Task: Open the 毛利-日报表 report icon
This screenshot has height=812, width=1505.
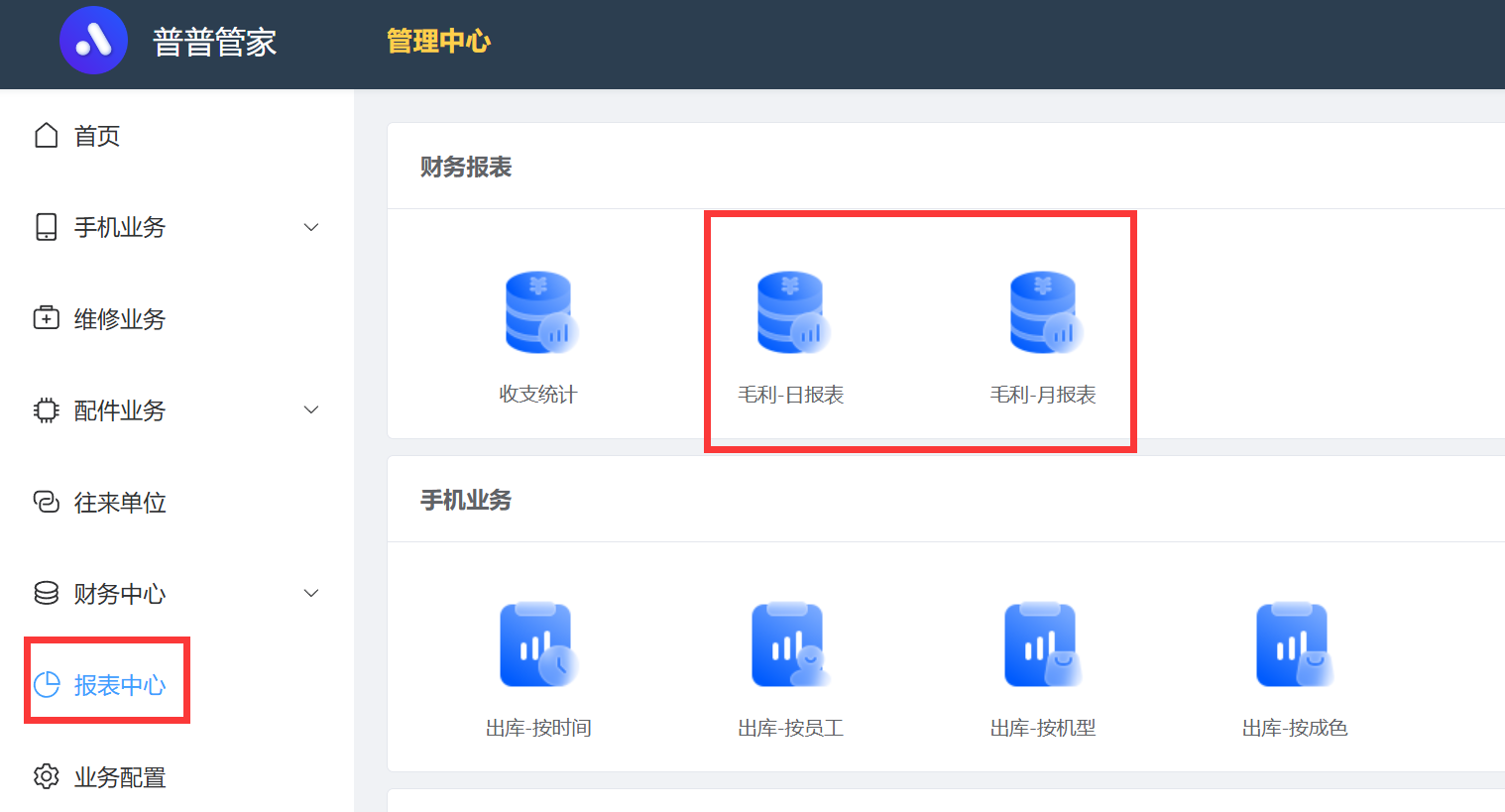Action: click(792, 312)
